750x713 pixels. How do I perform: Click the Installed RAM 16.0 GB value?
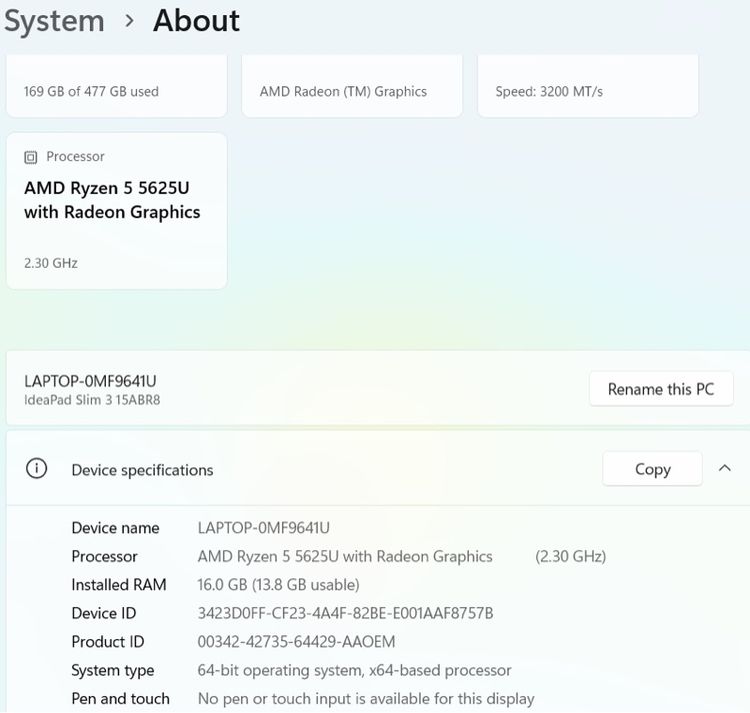coord(278,585)
